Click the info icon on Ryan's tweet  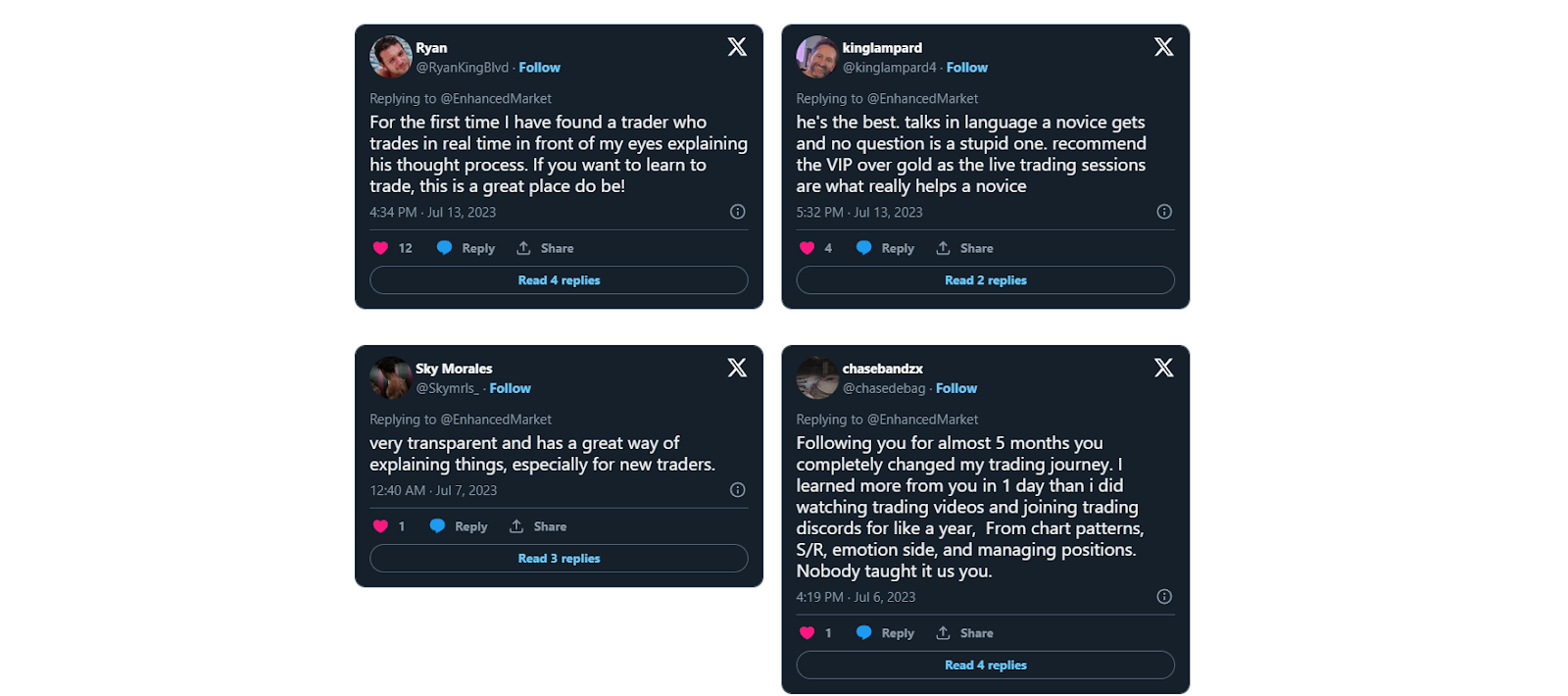(737, 212)
